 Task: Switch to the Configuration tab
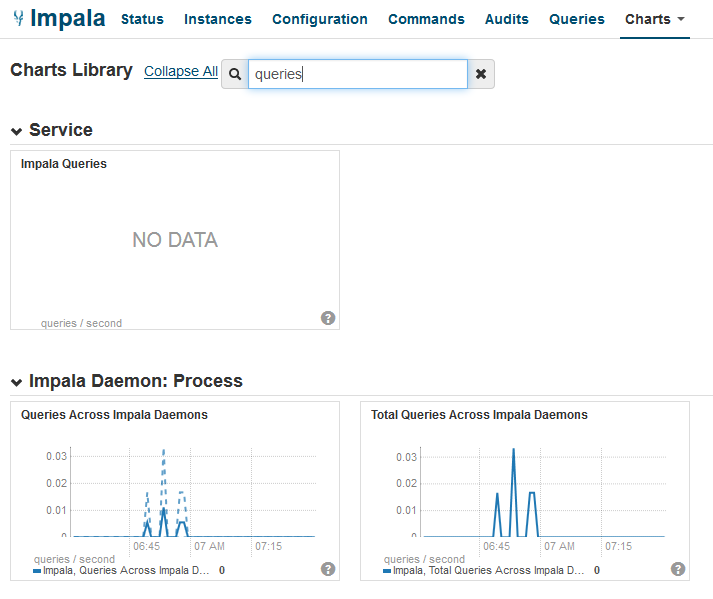(320, 19)
